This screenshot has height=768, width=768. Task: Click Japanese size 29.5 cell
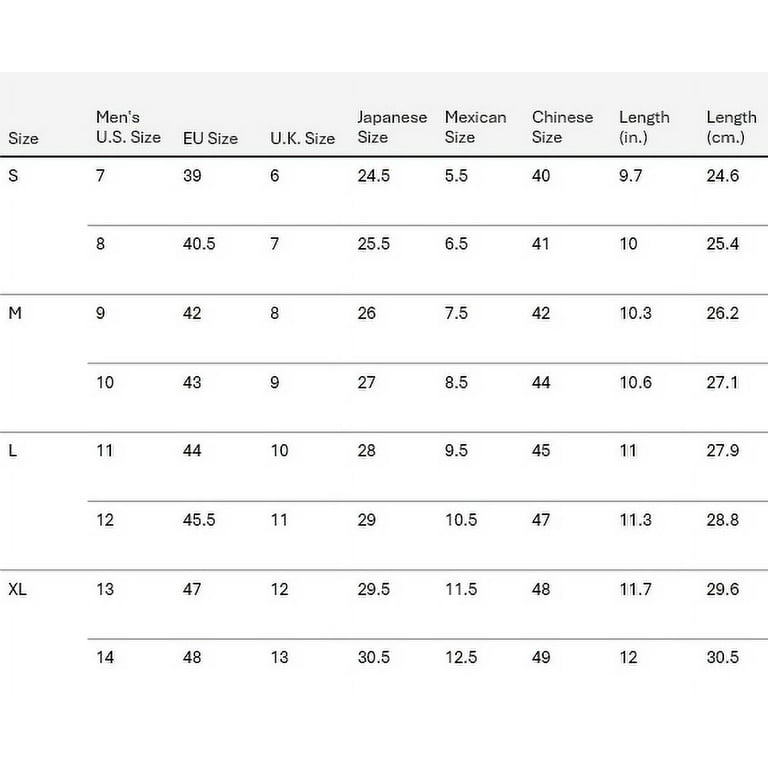click(374, 589)
